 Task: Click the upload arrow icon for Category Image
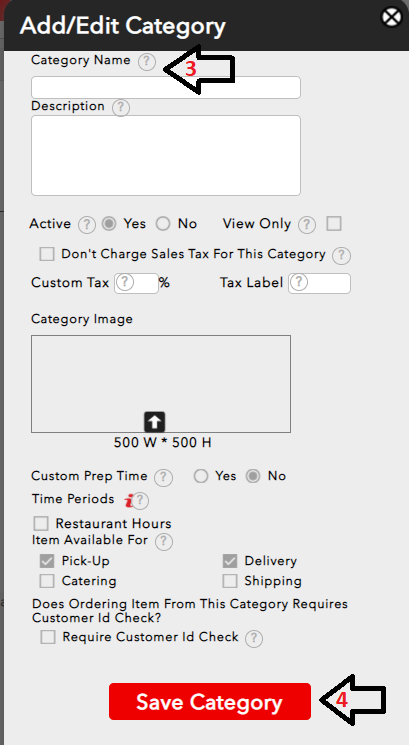tap(154, 422)
